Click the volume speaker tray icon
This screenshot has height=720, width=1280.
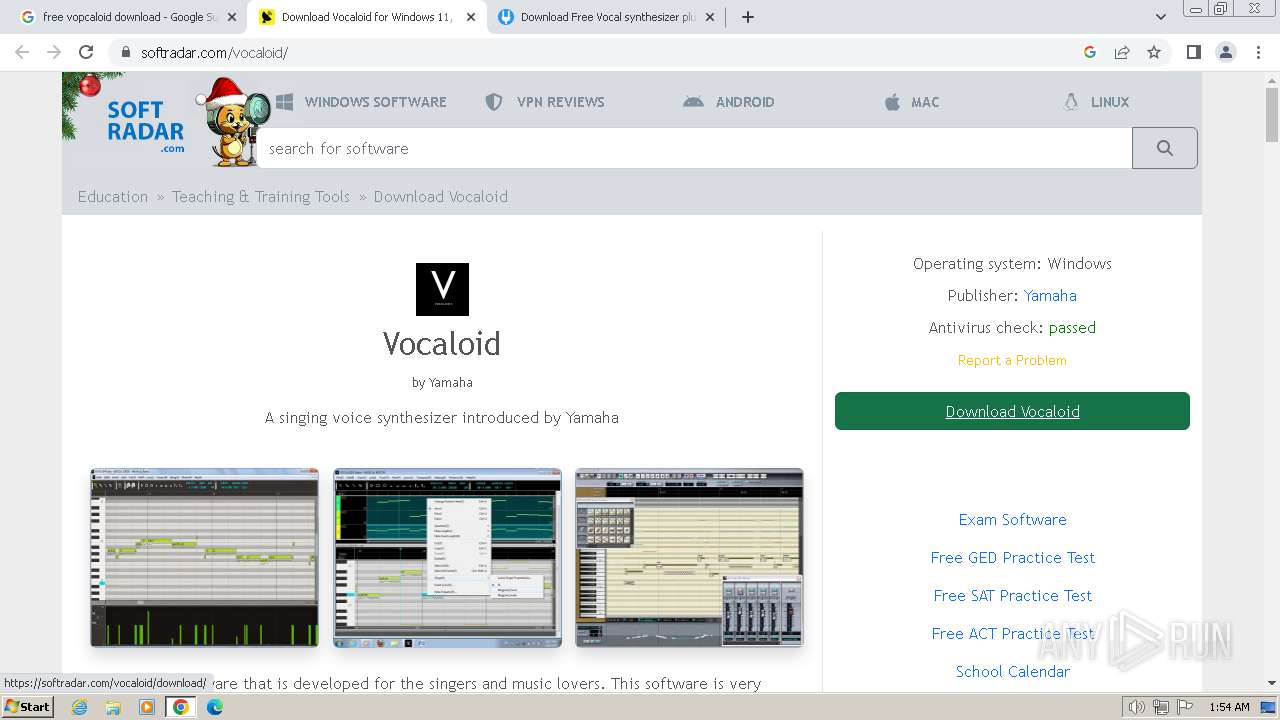pyautogui.click(x=1136, y=707)
